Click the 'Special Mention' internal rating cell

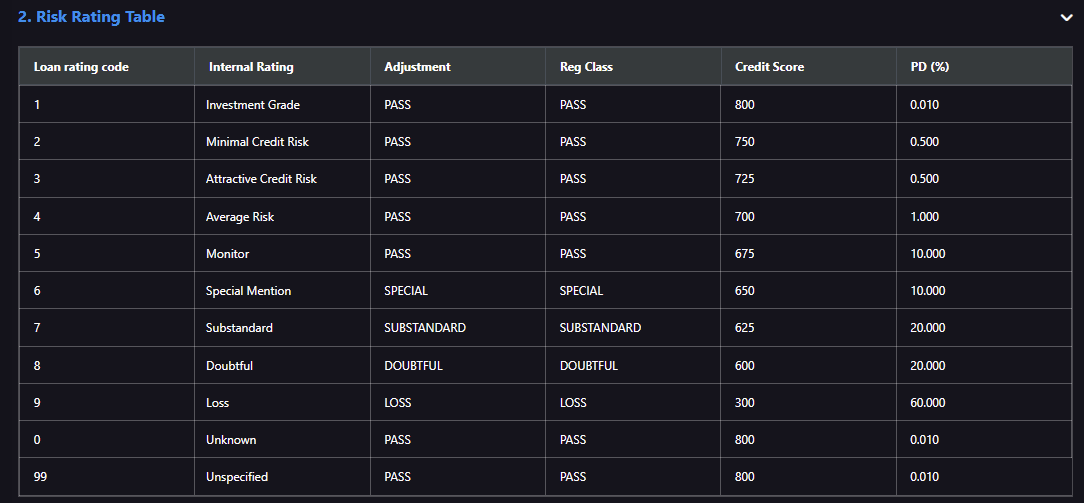(282, 291)
